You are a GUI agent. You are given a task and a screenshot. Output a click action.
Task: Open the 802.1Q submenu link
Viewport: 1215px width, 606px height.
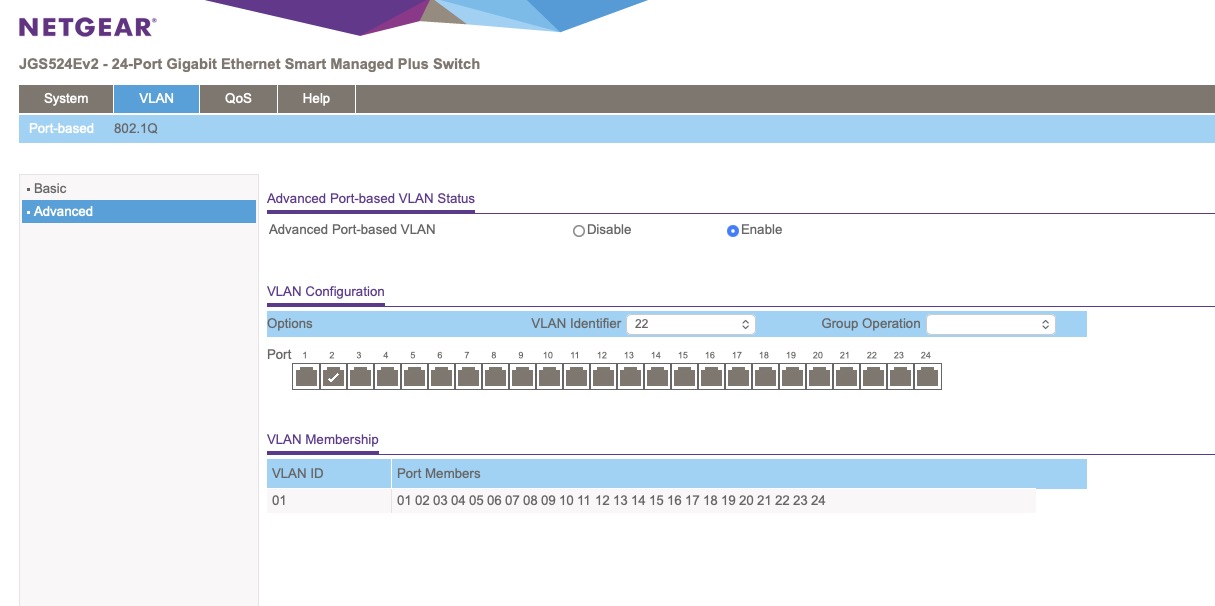(135, 129)
